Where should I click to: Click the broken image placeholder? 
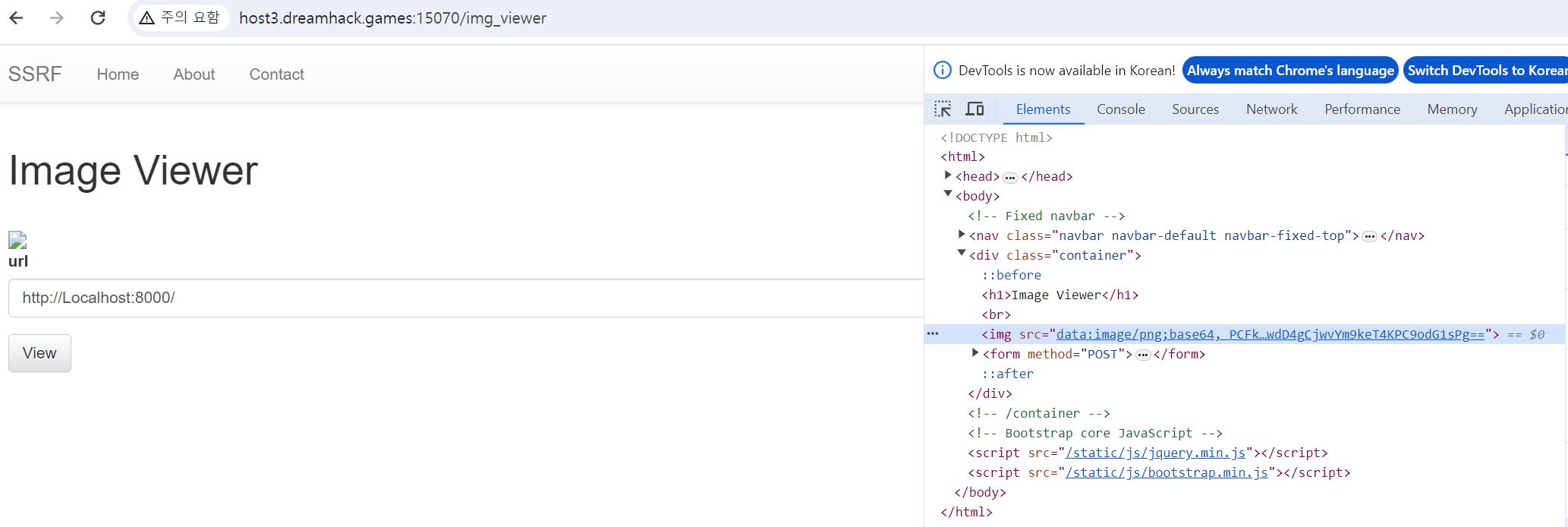[17, 241]
